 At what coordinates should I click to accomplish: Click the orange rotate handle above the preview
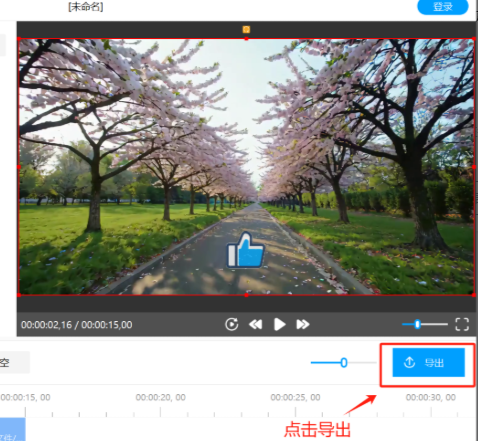[x=246, y=30]
